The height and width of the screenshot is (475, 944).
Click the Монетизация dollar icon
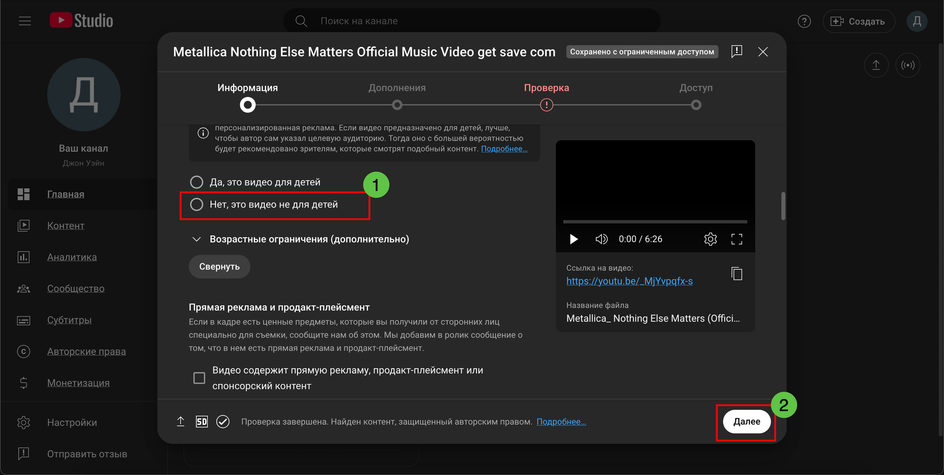(x=23, y=383)
